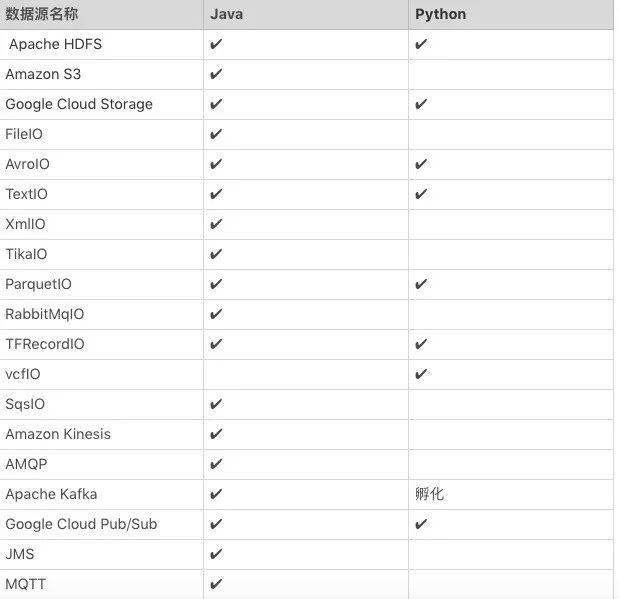Click the Python checkmark for vcfIO
The width and height of the screenshot is (619, 599).
421,374
